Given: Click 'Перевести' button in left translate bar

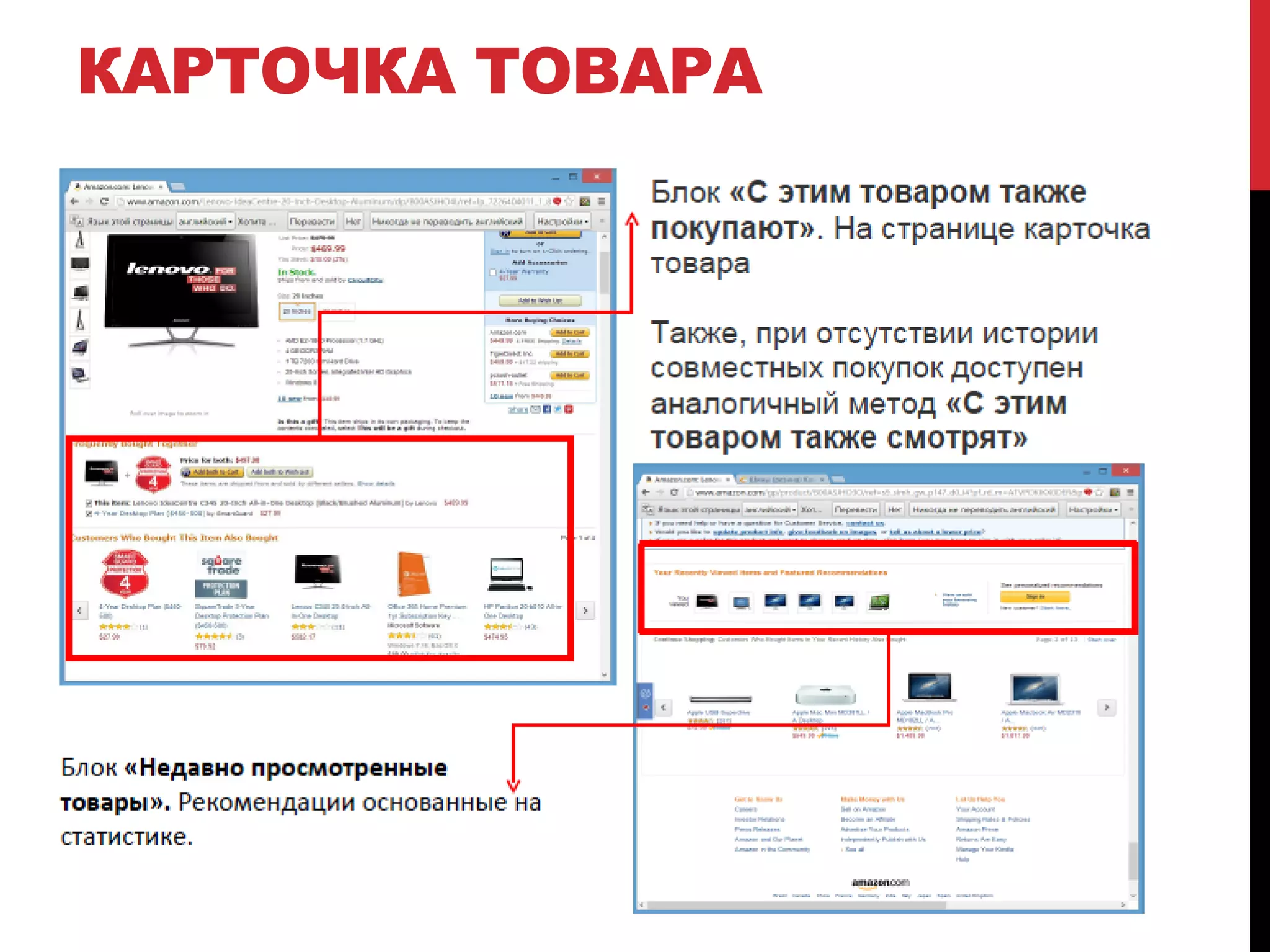Looking at the screenshot, I should (x=312, y=221).
